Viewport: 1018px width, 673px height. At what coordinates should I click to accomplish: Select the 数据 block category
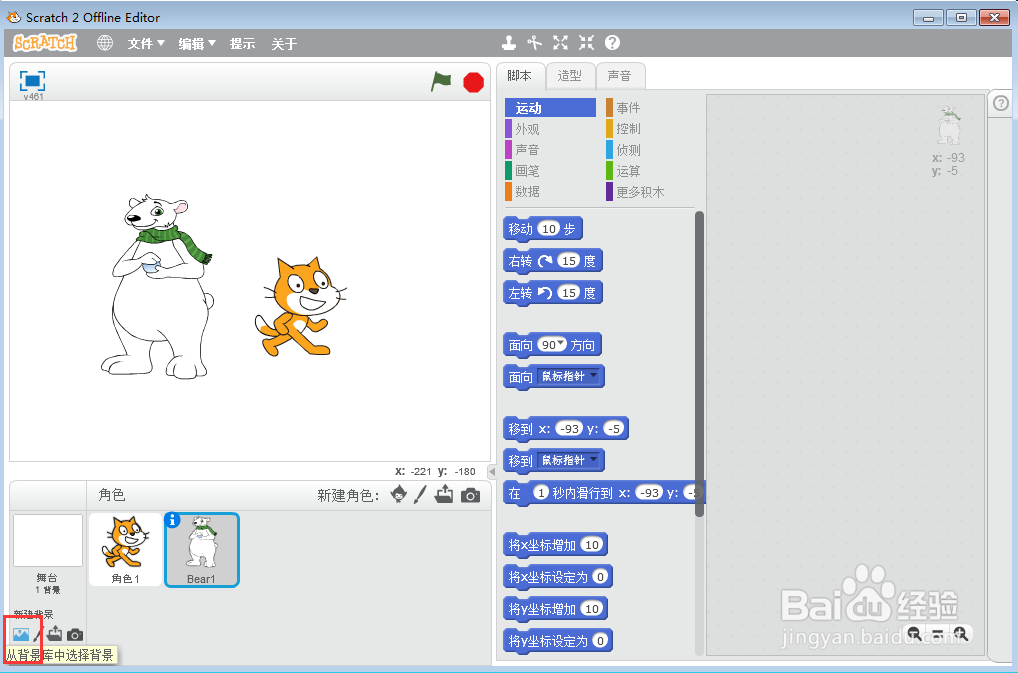click(x=551, y=191)
